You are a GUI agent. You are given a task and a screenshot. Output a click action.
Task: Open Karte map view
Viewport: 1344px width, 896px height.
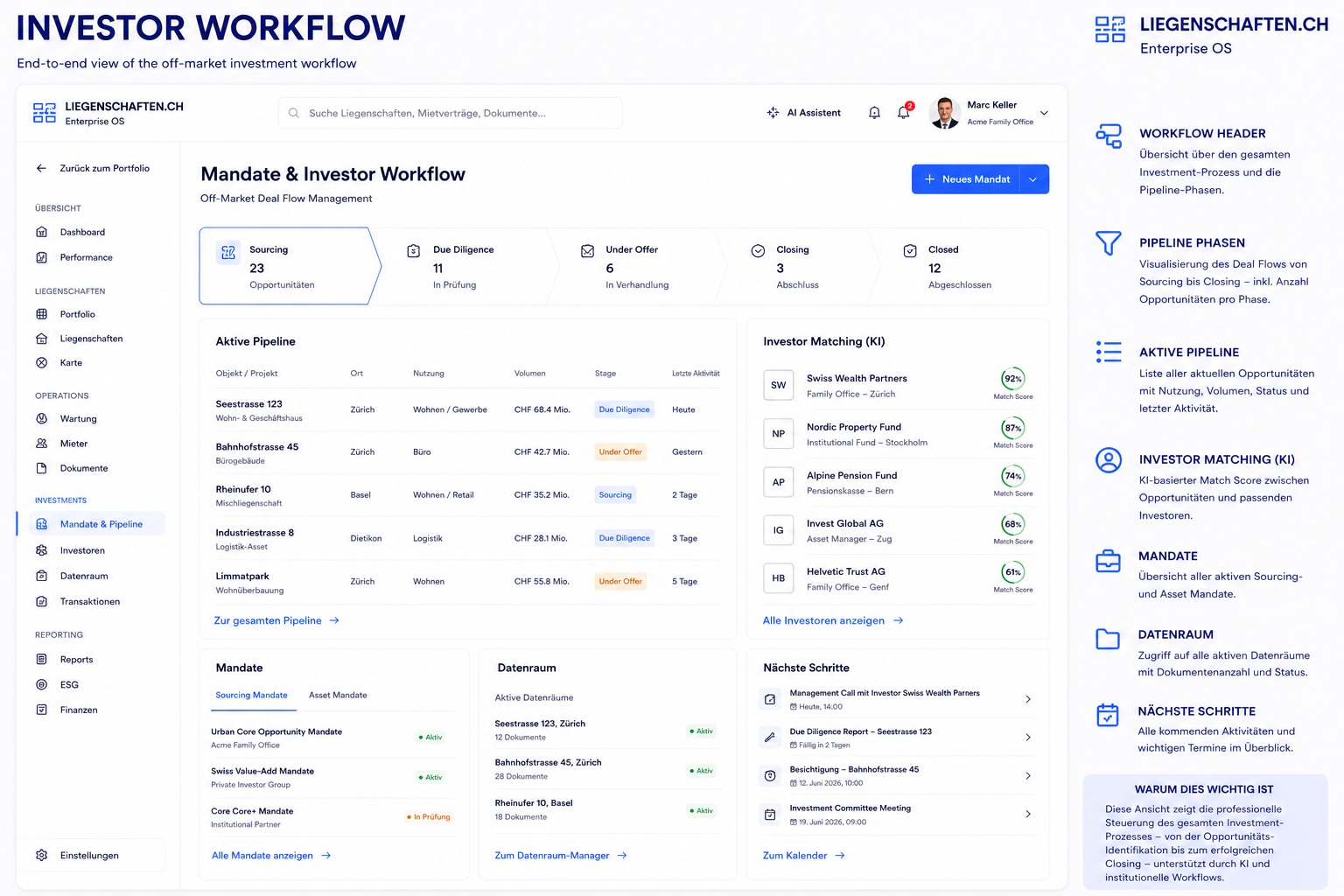click(71, 362)
